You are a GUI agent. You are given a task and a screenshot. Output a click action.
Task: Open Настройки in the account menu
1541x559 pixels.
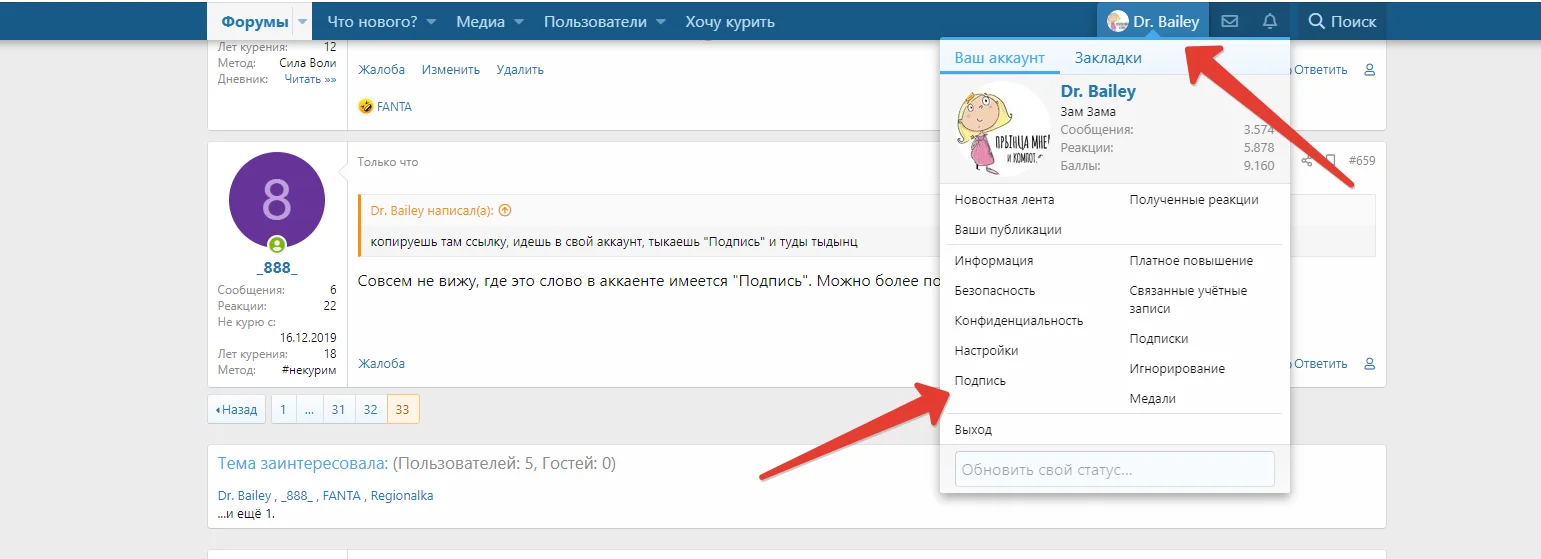986,350
